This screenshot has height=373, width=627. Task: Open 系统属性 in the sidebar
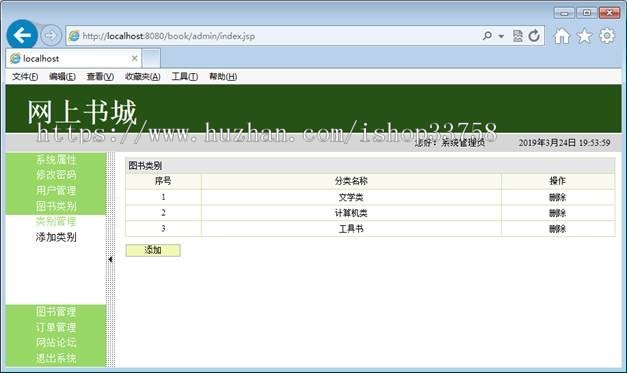(x=56, y=160)
